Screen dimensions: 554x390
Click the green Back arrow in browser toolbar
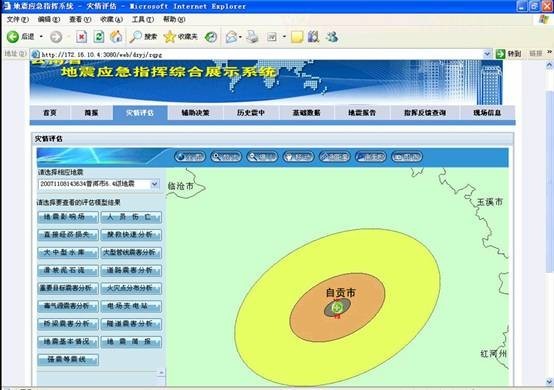pos(13,36)
